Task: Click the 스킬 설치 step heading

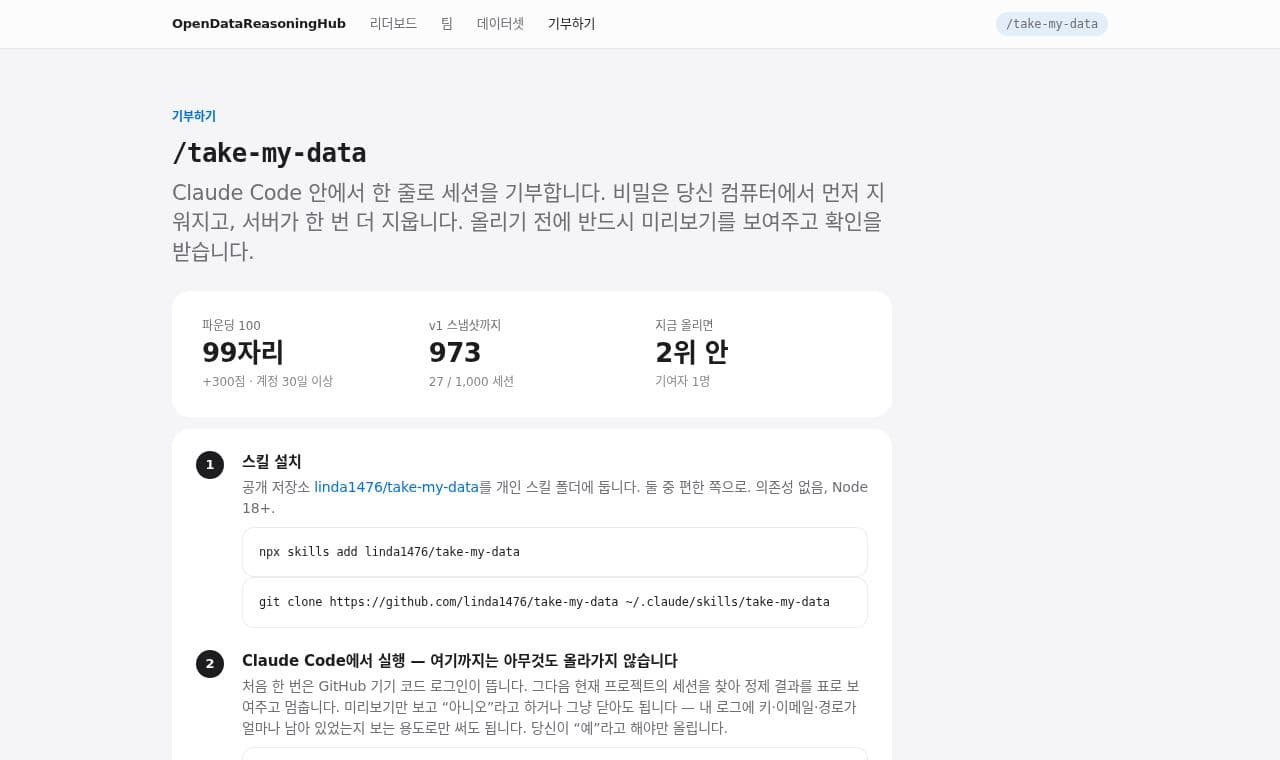Action: tap(272, 461)
